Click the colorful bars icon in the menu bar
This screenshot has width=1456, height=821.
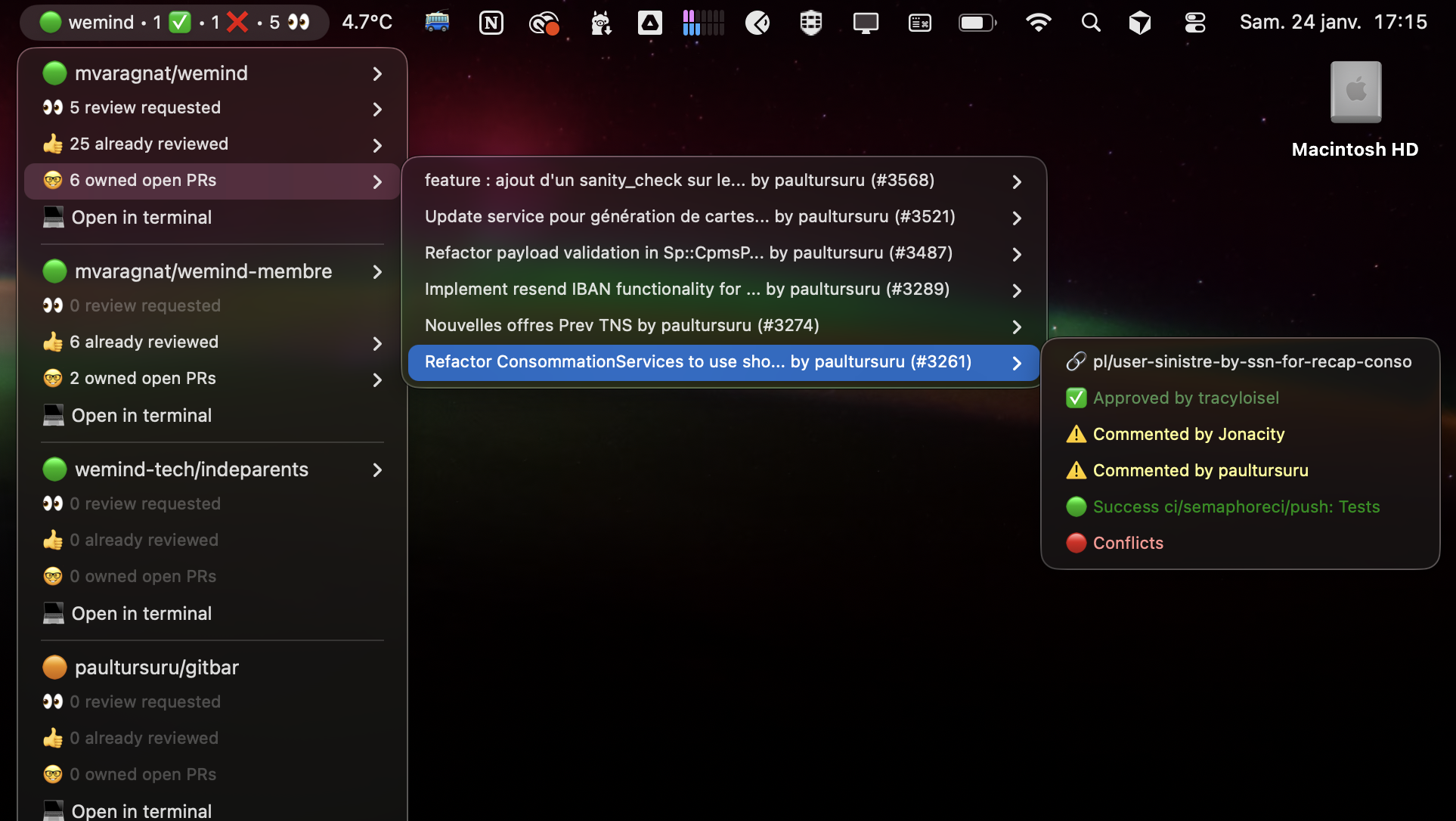tap(702, 23)
